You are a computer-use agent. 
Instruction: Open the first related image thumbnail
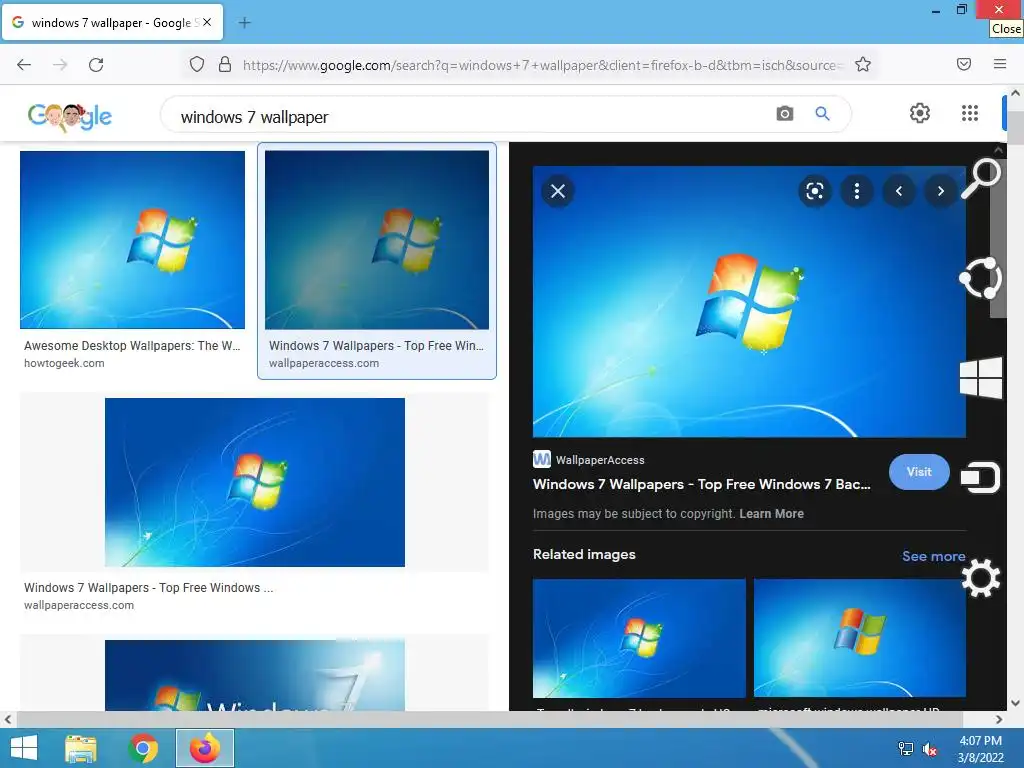(x=639, y=638)
